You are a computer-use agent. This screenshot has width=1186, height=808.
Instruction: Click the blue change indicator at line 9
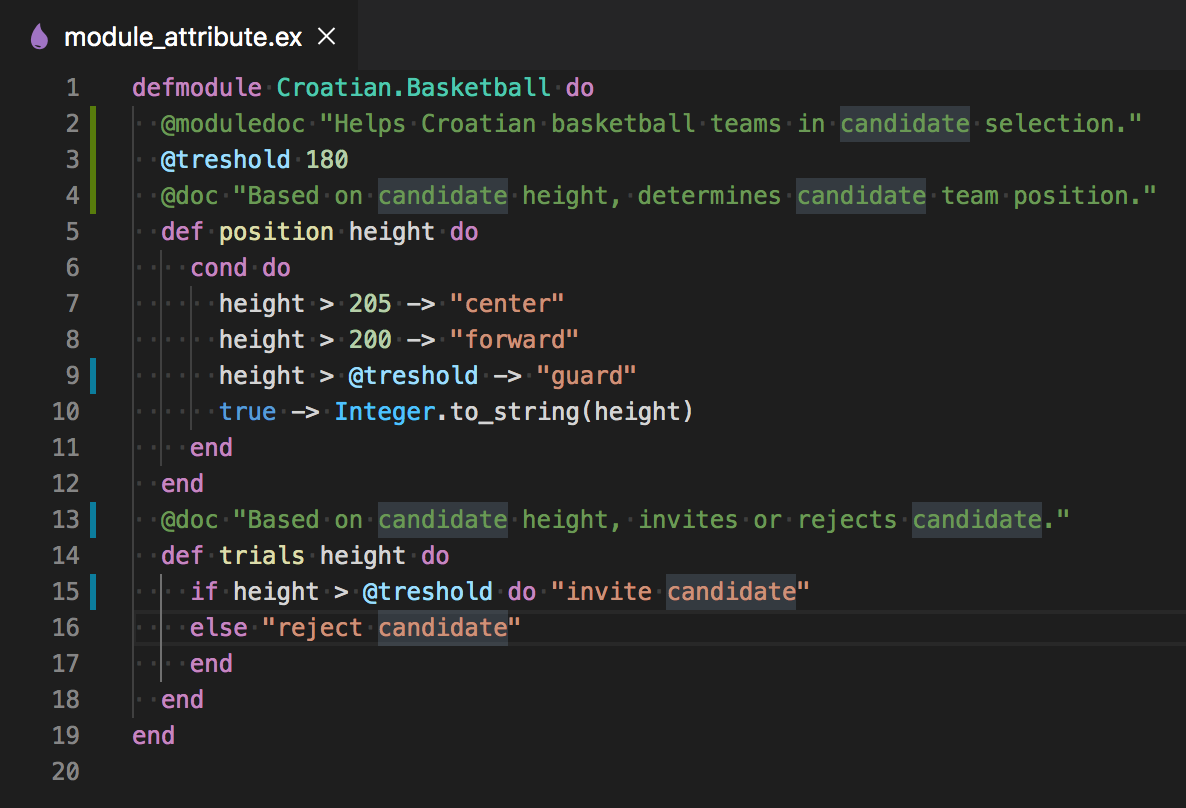(95, 375)
